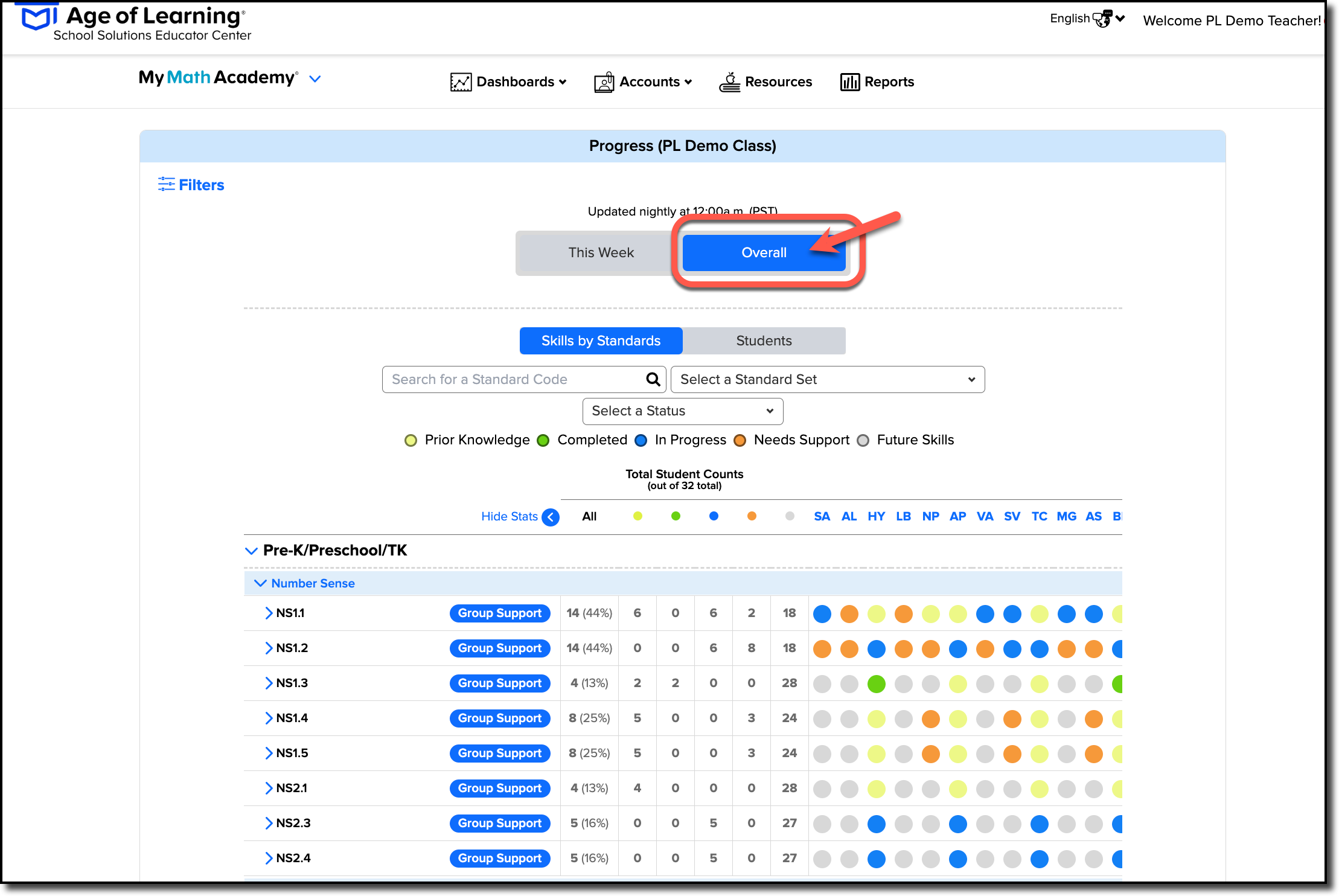Click SA's blue status dot in NS1.1 row

click(822, 614)
